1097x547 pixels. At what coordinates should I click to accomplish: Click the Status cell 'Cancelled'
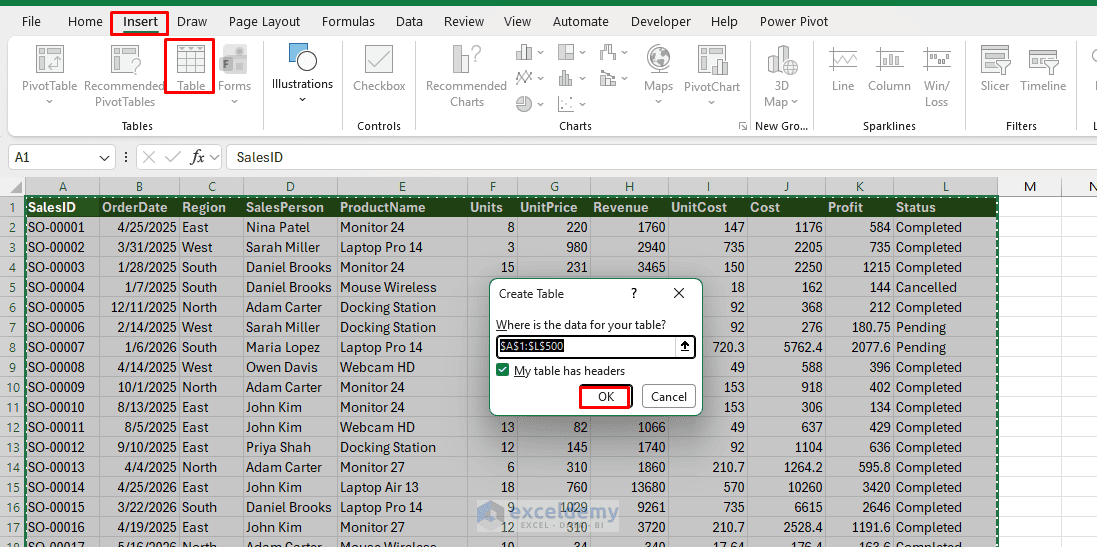click(945, 287)
